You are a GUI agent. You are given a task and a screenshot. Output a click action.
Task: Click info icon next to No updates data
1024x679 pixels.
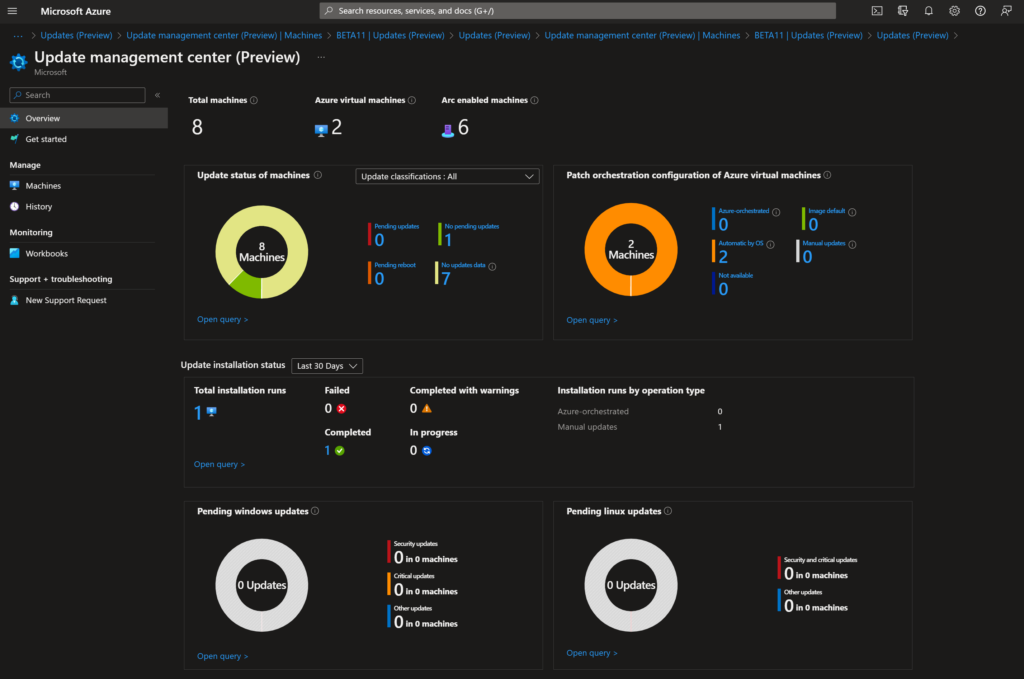[x=492, y=266]
